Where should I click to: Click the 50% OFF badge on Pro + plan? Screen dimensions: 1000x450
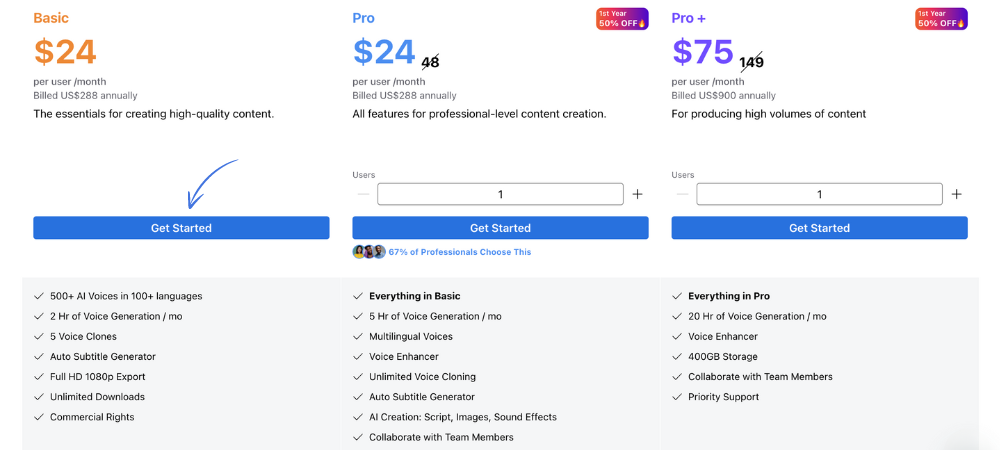pos(941,18)
